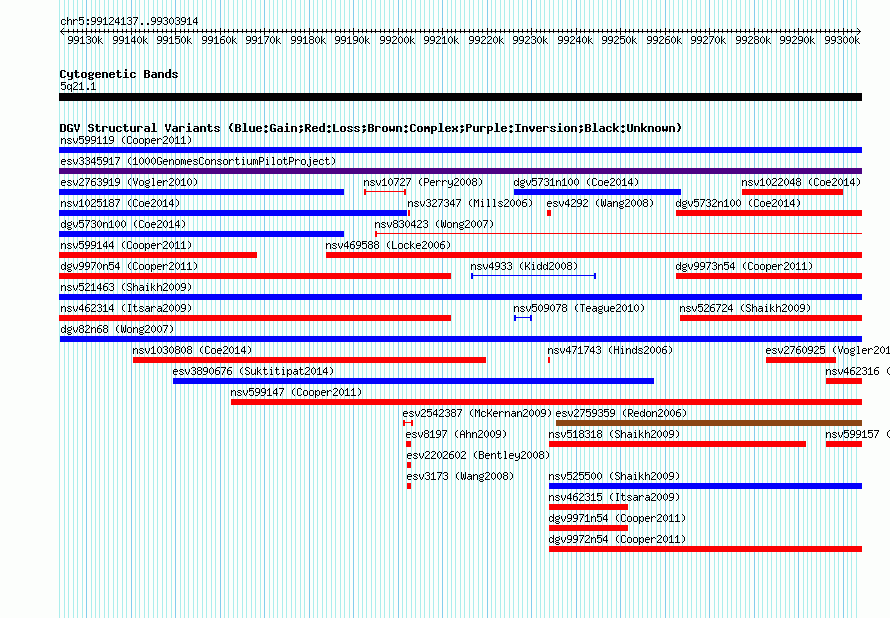Click the red nsv518318 loss bar
Screen dimensions: 890x618
pos(677,444)
